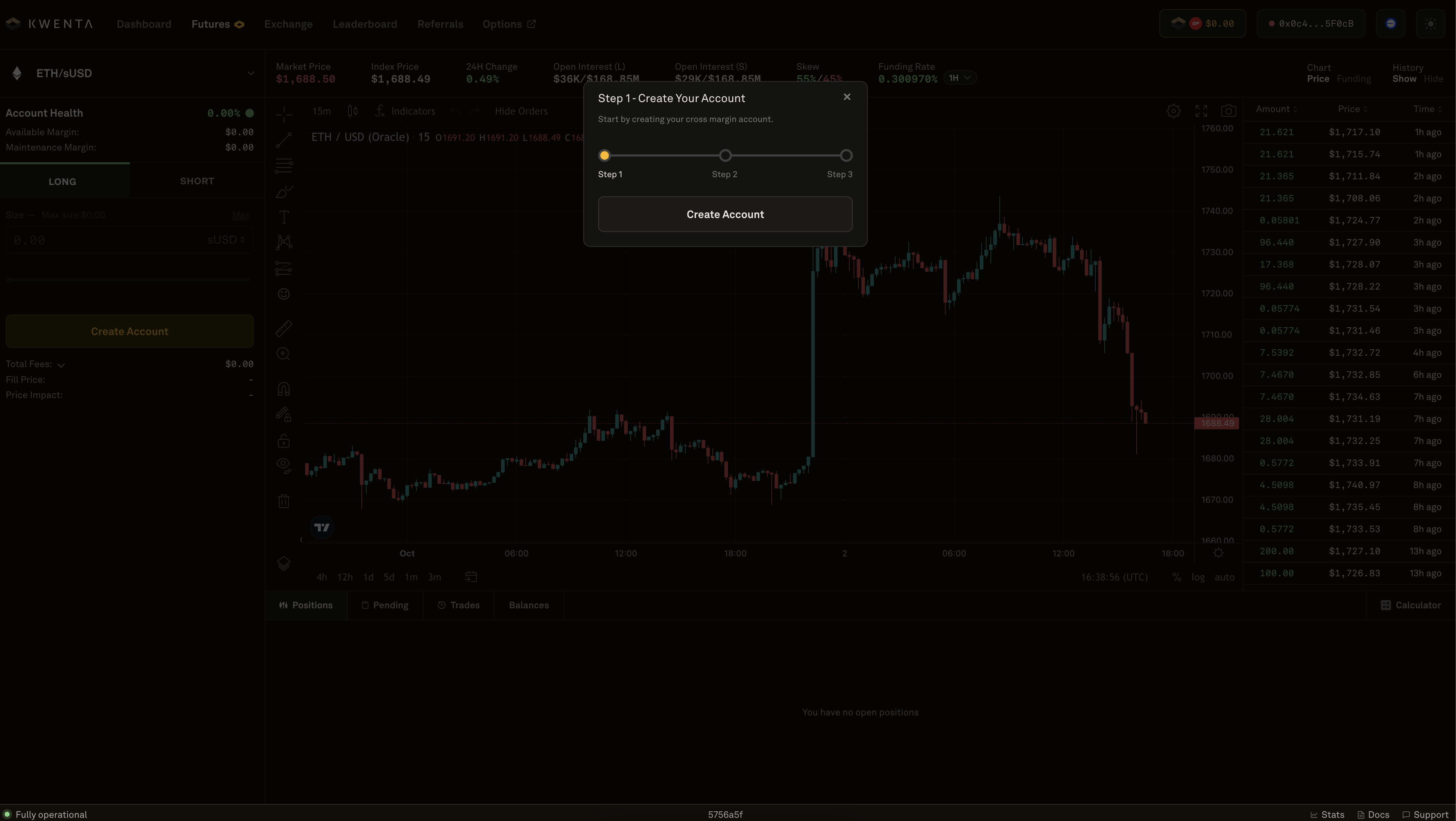Open the Exchange nav item
This screenshot has height=821, width=1456.
288,24
